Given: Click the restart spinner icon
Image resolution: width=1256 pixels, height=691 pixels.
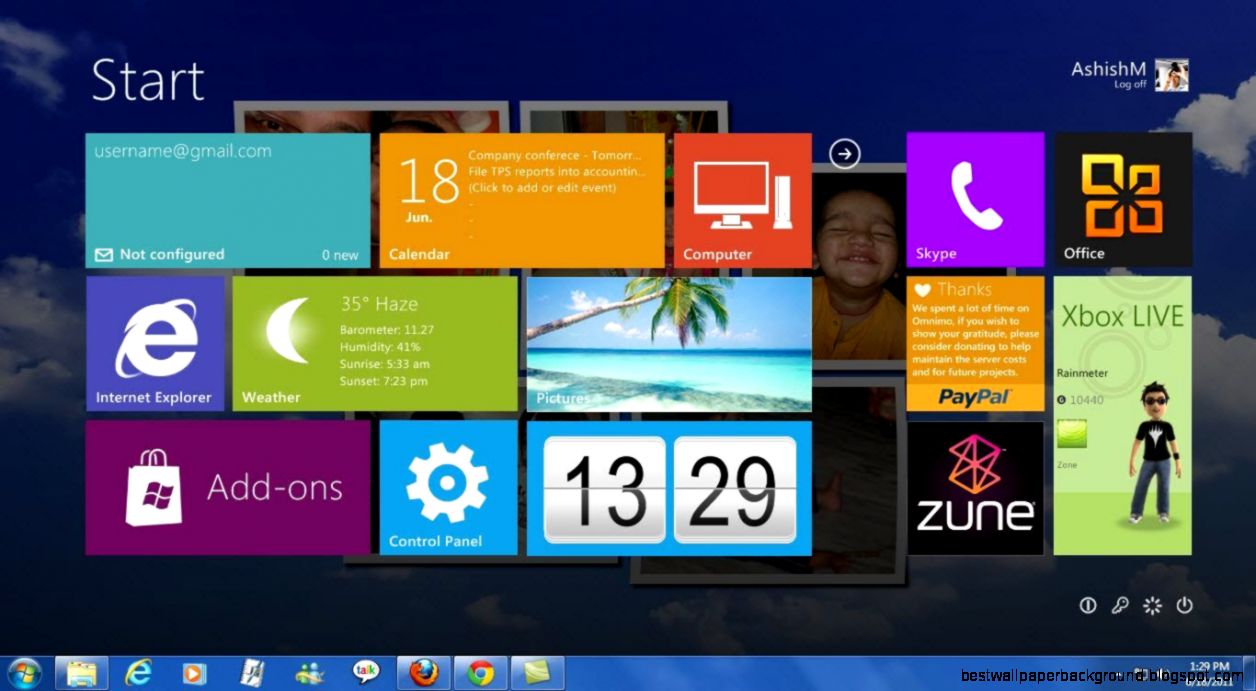Looking at the screenshot, I should (1153, 606).
